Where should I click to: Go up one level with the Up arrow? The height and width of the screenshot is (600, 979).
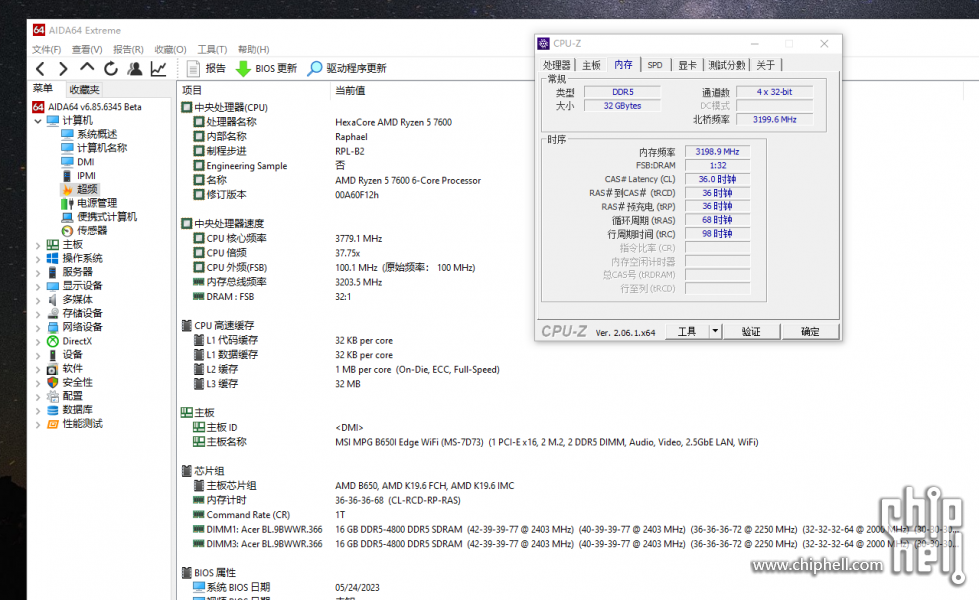pyautogui.click(x=87, y=68)
